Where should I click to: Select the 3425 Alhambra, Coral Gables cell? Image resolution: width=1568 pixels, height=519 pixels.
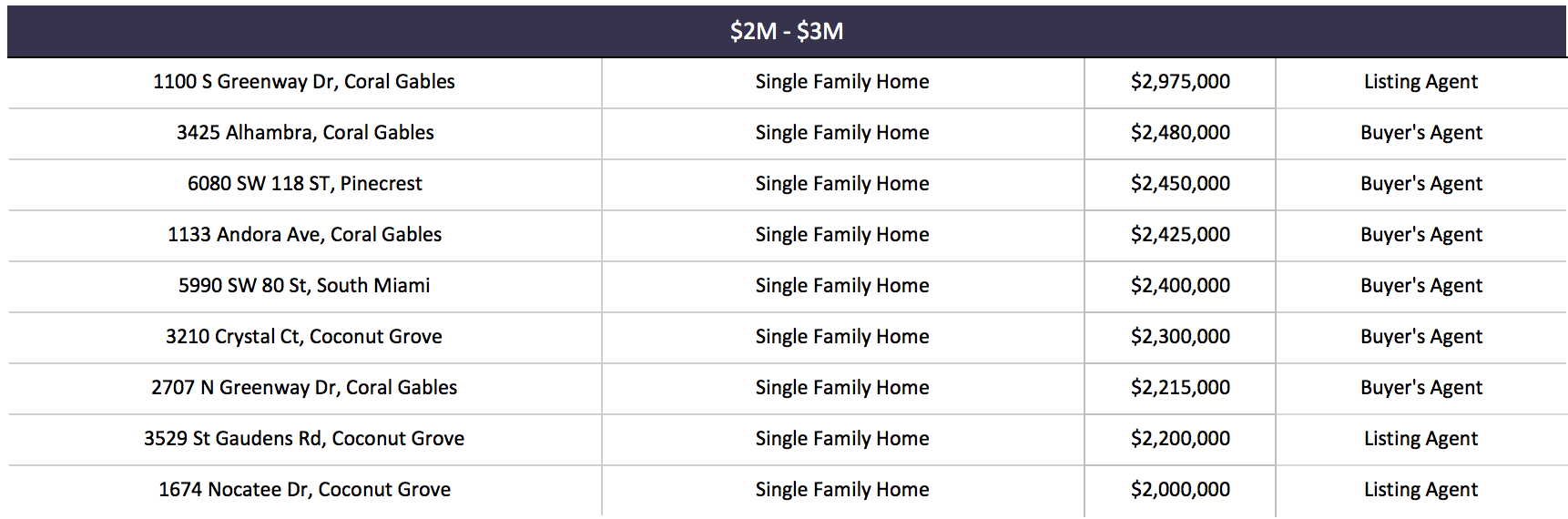coord(305,133)
